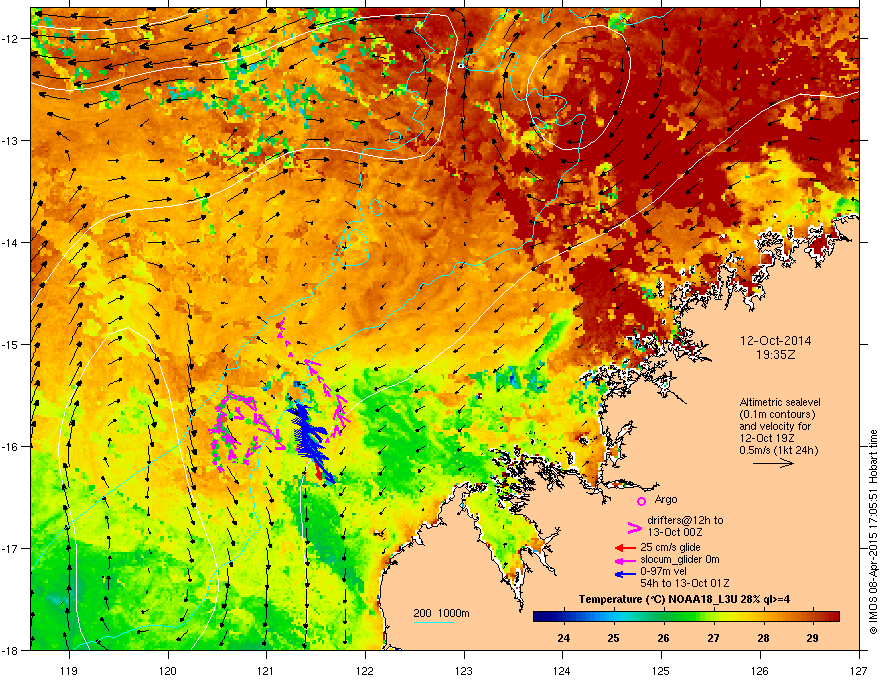Click the magenta Argo circle legend symbol
Image resolution: width=880 pixels, height=680 pixels.
coord(641,501)
